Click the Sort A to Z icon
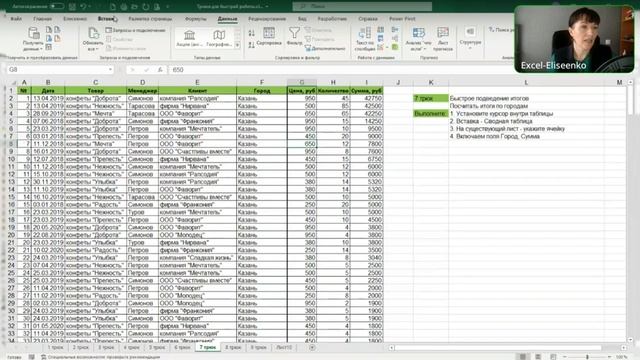Image resolution: width=640 pixels, height=360 pixels. (x=251, y=33)
